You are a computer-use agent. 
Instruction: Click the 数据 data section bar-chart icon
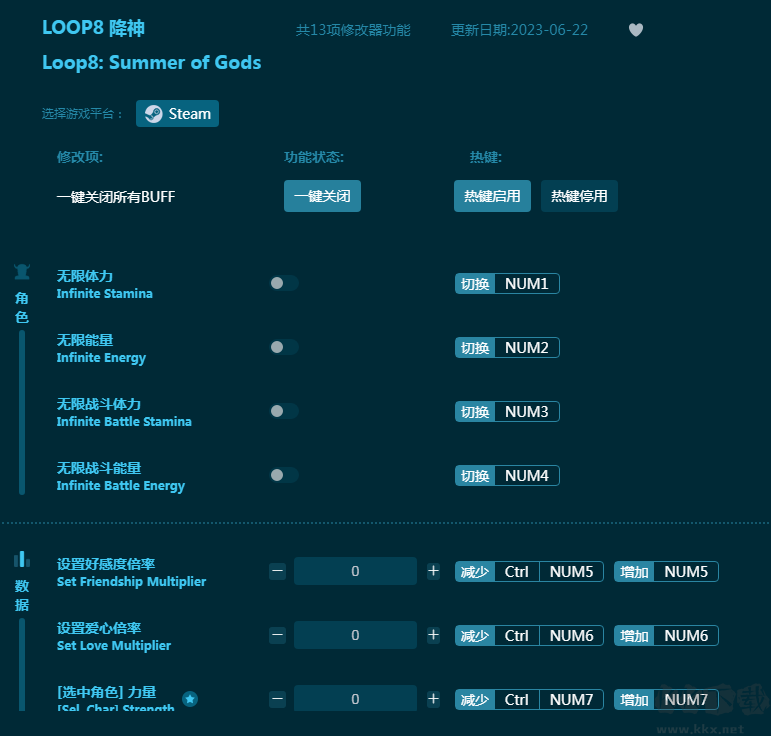[22, 559]
